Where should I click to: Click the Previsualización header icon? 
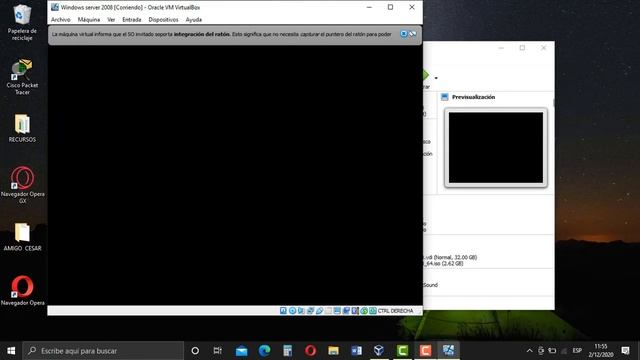444,97
